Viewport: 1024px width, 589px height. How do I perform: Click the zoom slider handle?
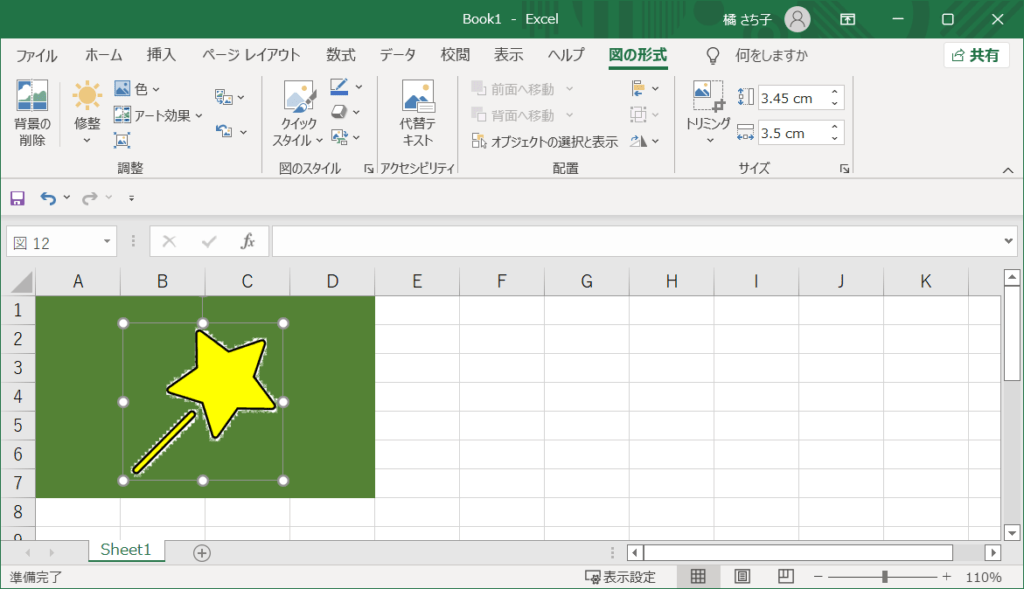885,577
